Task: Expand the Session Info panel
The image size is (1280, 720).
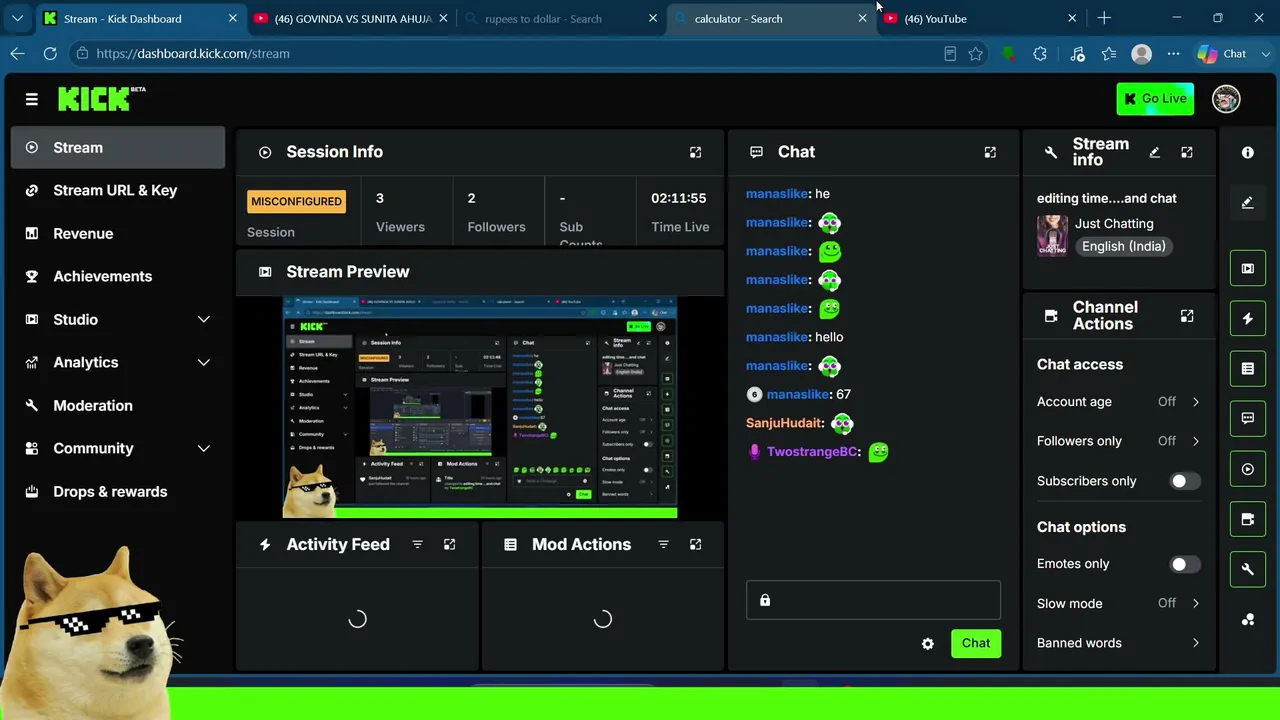Action: coord(695,152)
